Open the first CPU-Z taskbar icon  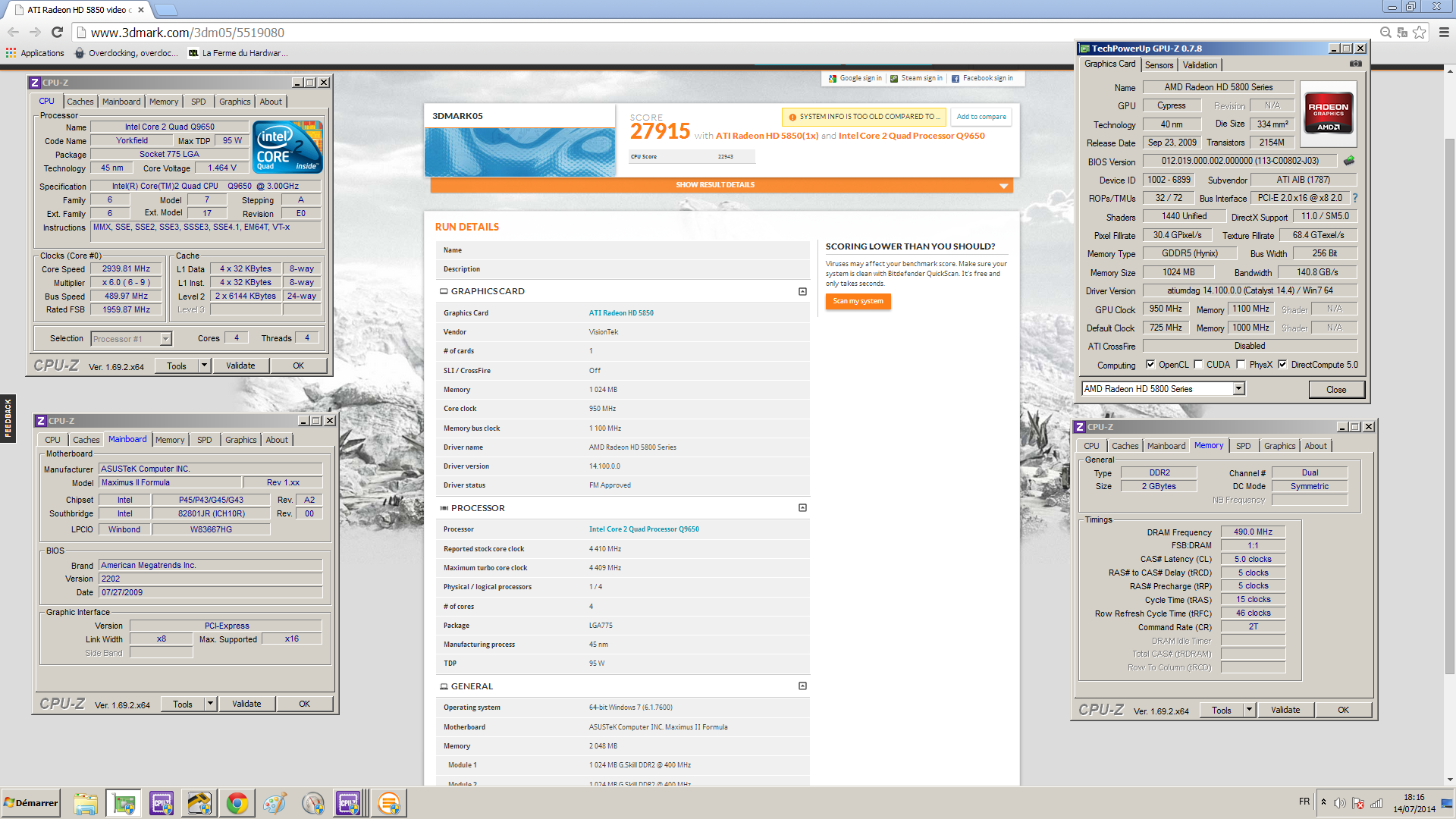pos(162,803)
